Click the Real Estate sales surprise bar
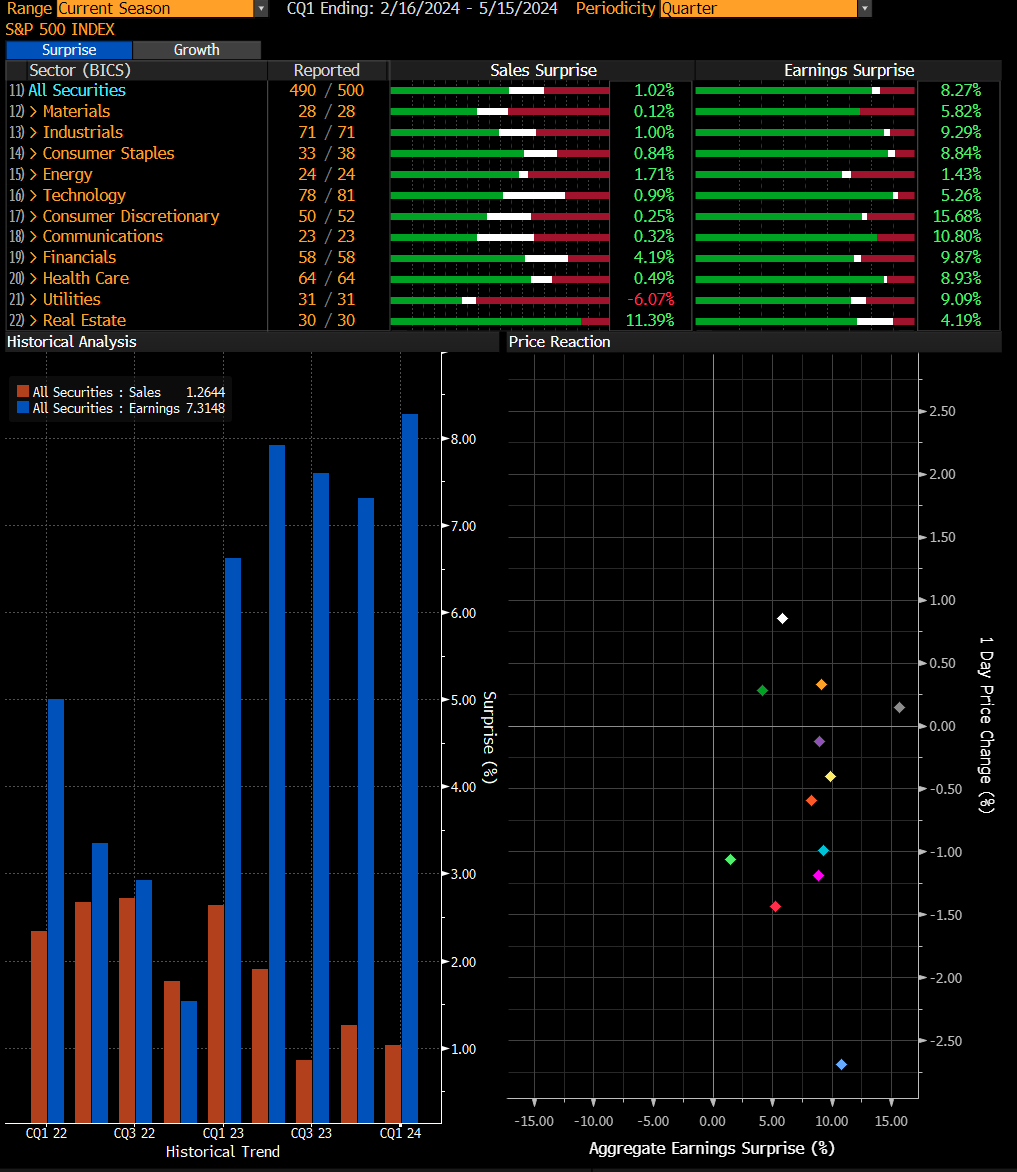Image resolution: width=1017 pixels, height=1172 pixels. pyautogui.click(x=500, y=321)
